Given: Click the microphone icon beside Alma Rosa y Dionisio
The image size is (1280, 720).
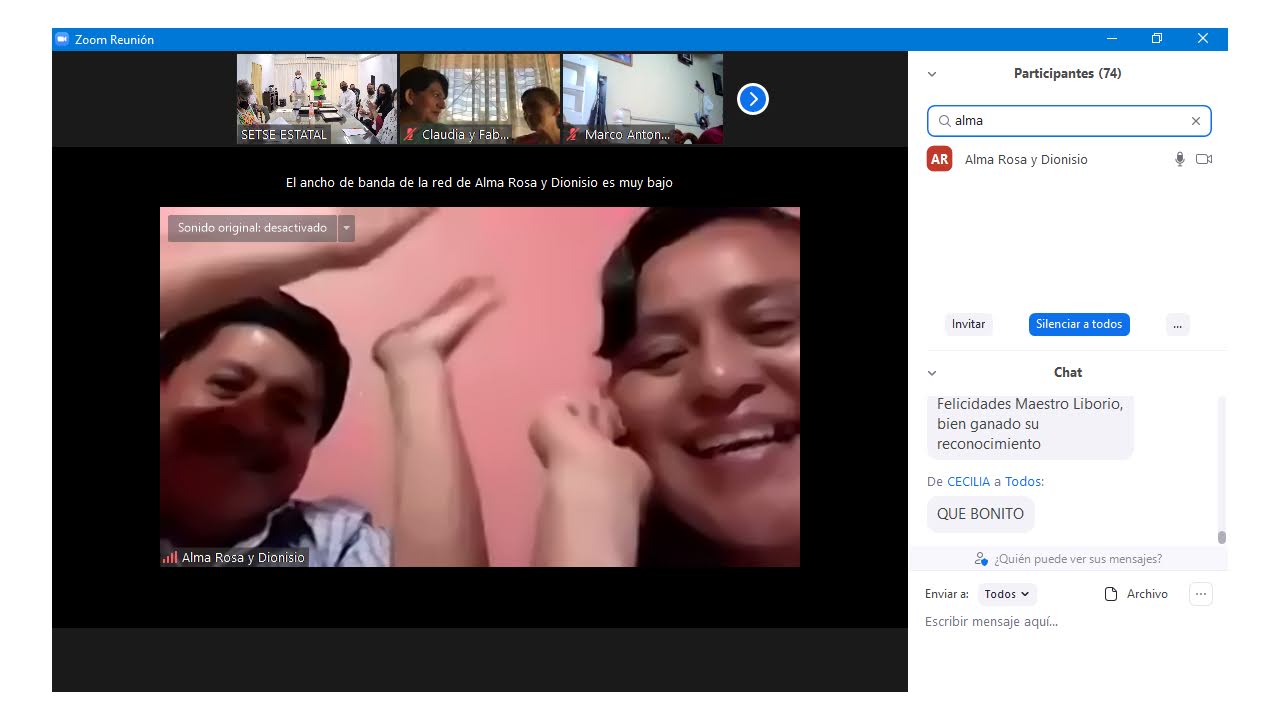Looking at the screenshot, I should point(1180,159).
